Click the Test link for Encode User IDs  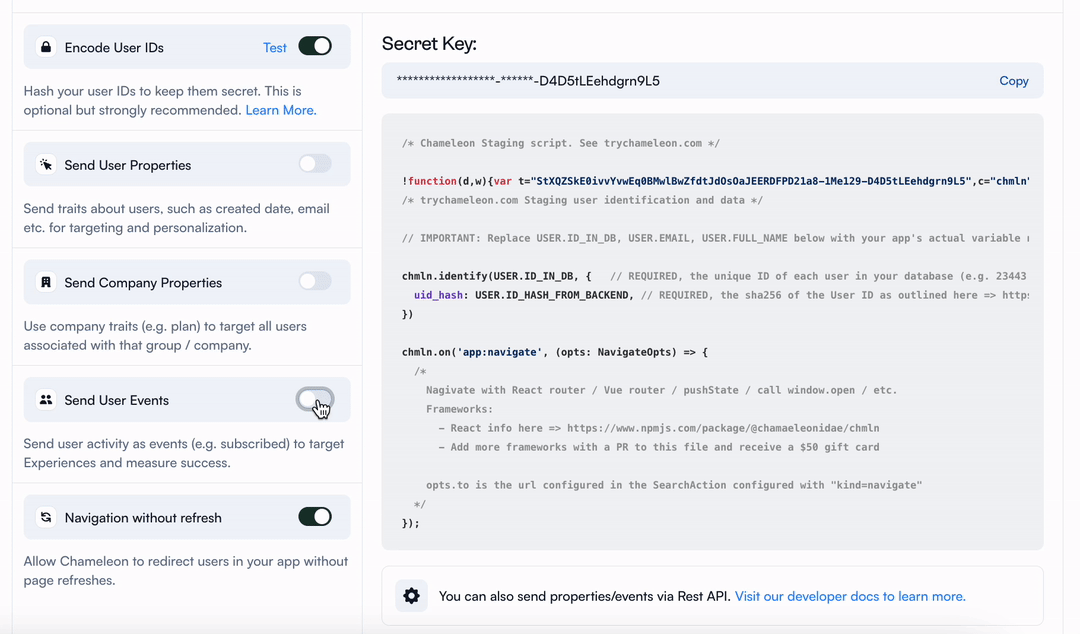(274, 48)
